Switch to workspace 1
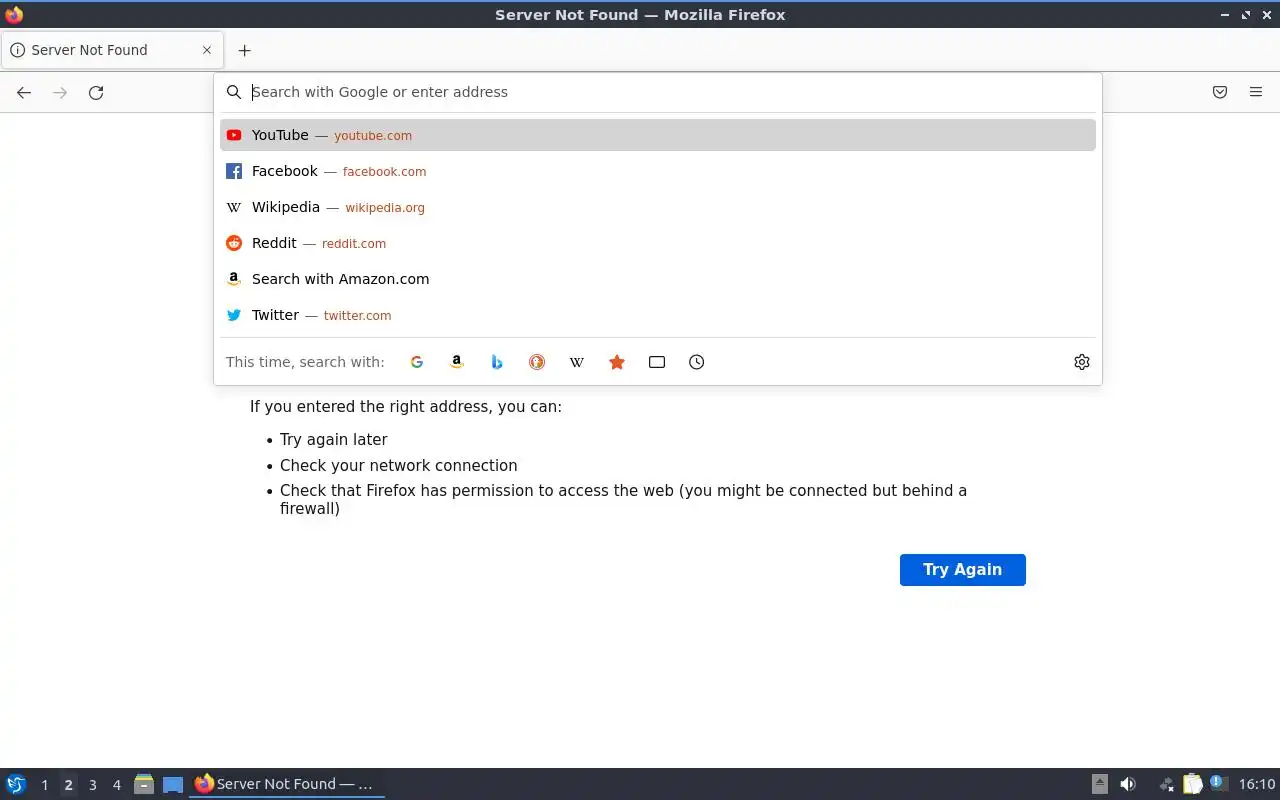The height and width of the screenshot is (800, 1280). tap(45, 785)
